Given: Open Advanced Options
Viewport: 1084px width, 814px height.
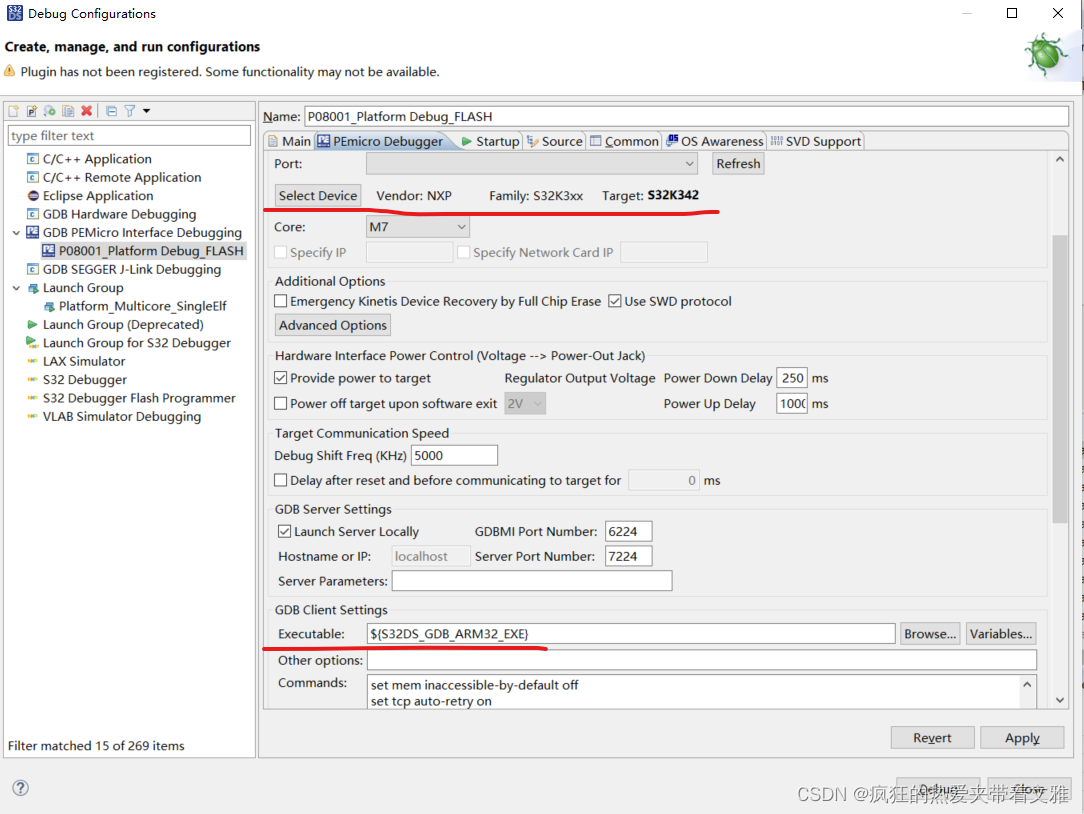Looking at the screenshot, I should pyautogui.click(x=333, y=325).
